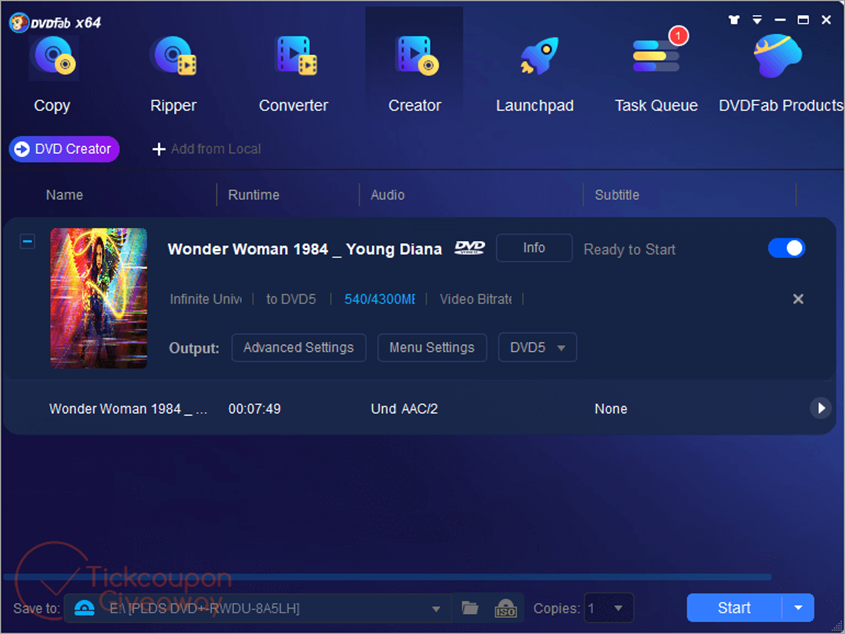
Task: Click the Ready to Start status
Action: (629, 249)
